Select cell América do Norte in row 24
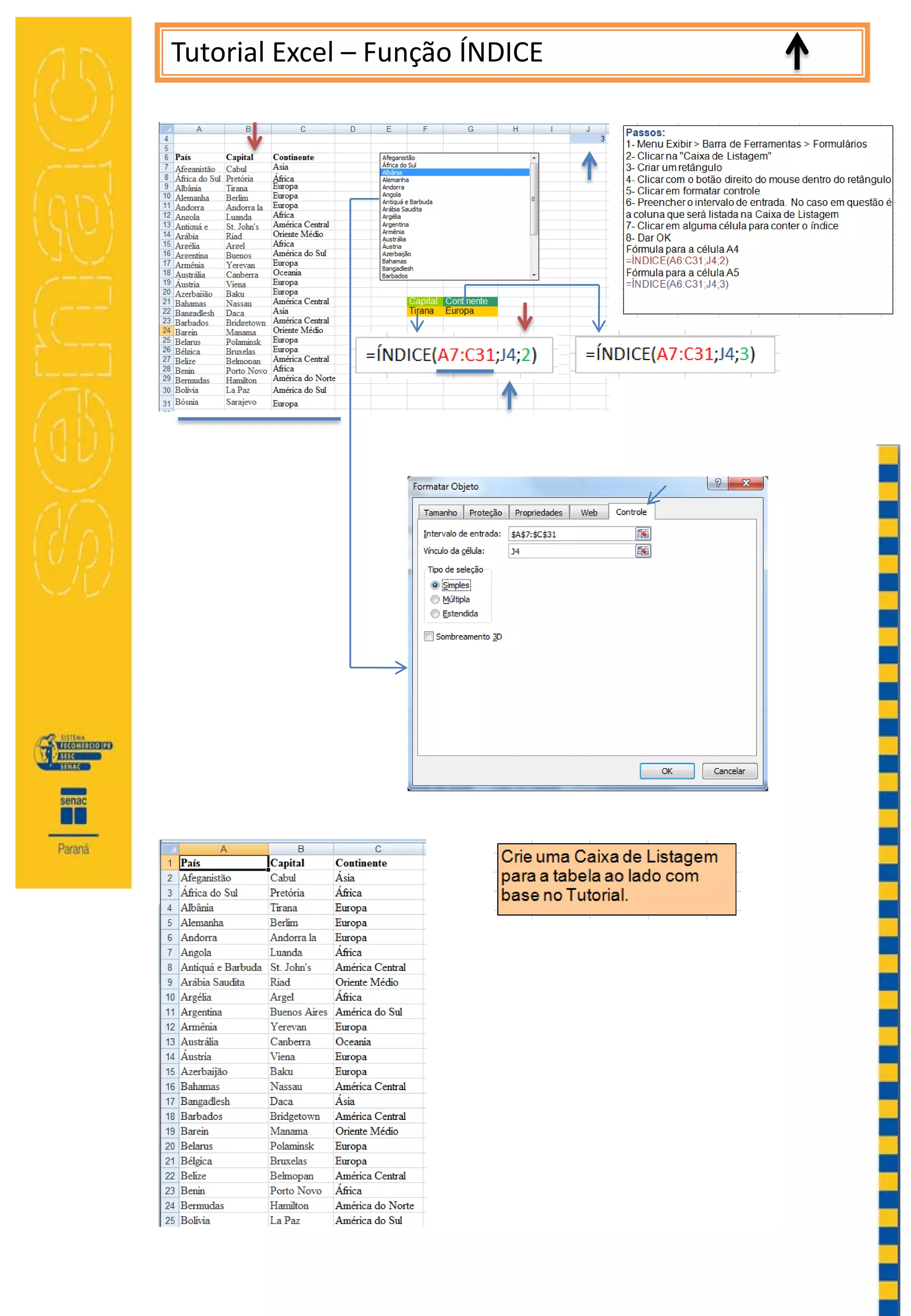The image size is (911, 1316). (378, 1206)
